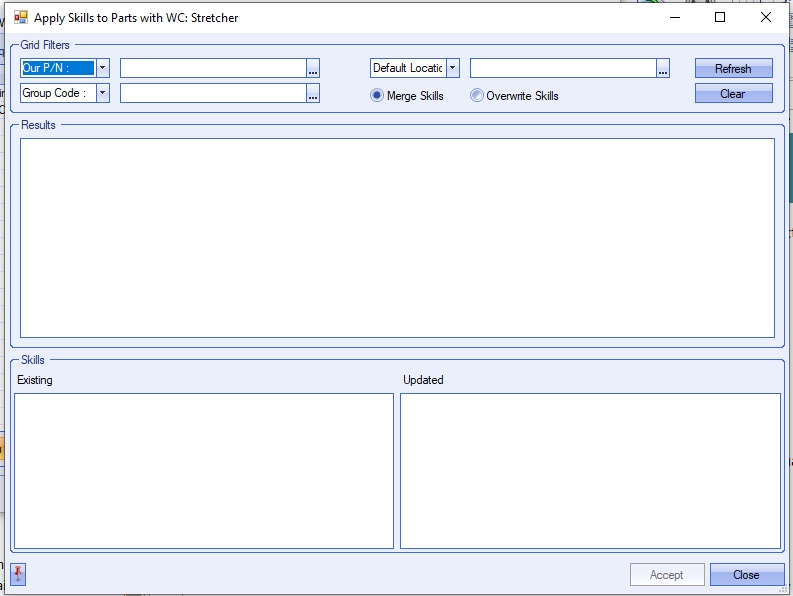The width and height of the screenshot is (793, 596).
Task: Click inside the empty Results grid
Action: point(397,238)
